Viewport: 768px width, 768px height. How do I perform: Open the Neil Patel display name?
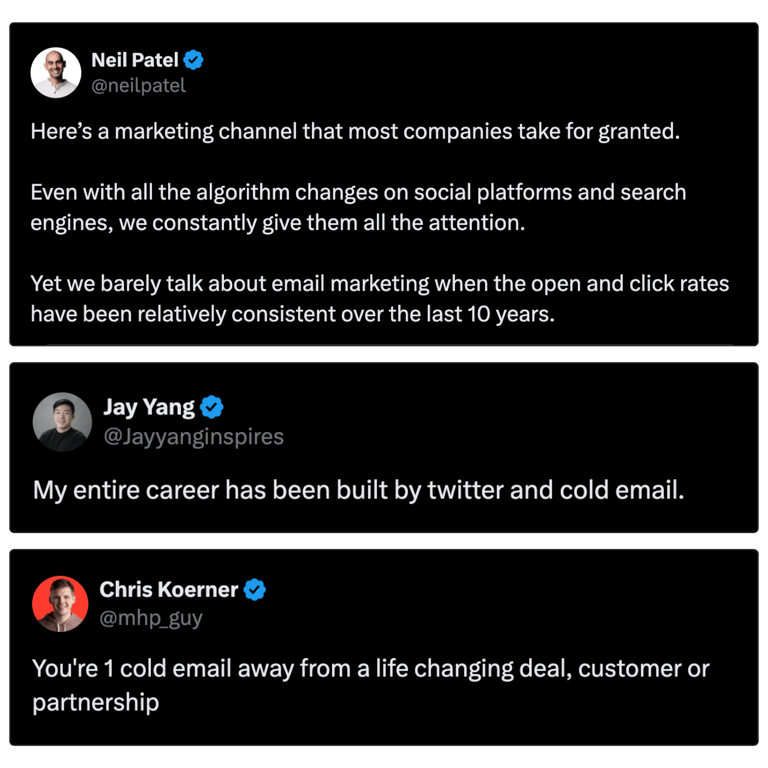(135, 60)
